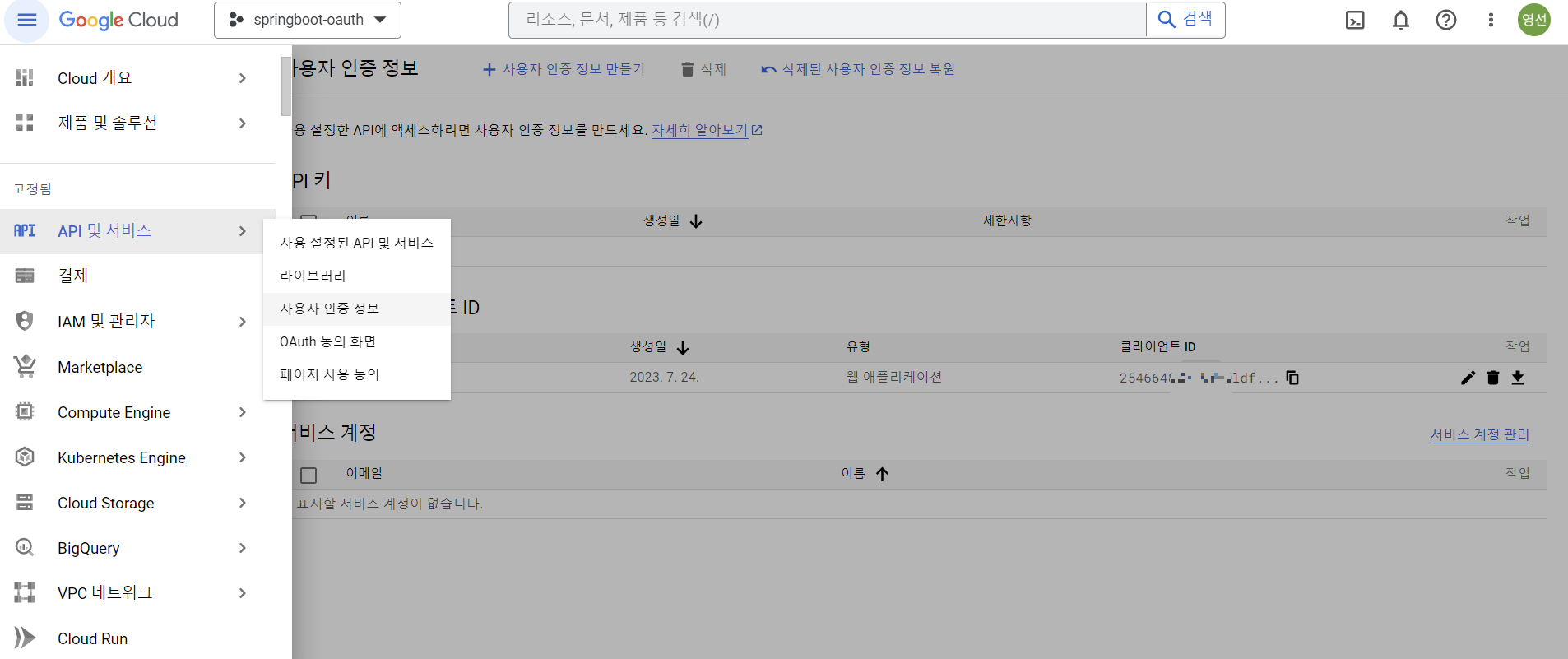Click the 웹 애플리케이션 type cell

coord(894,377)
